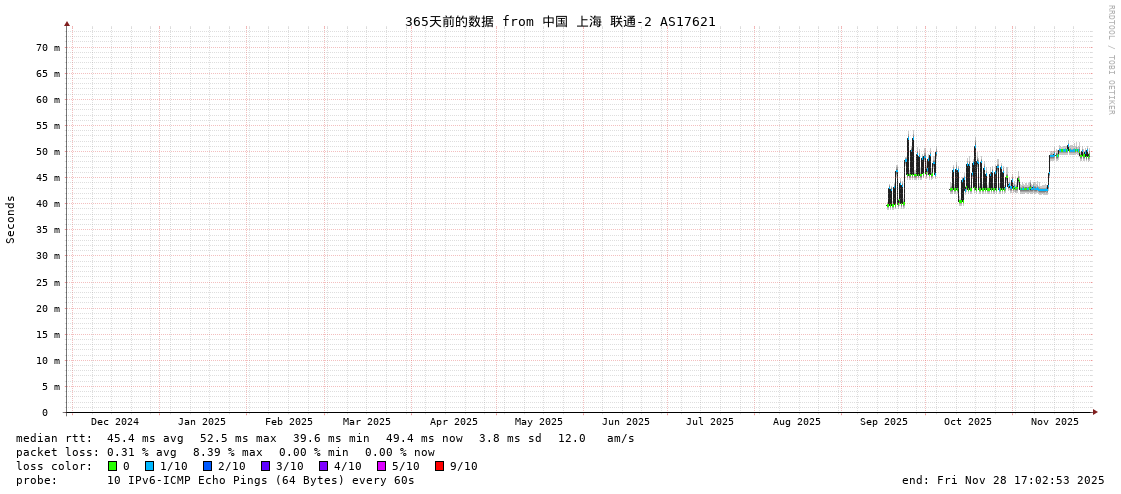Click the 70 m y-axis tick label
The height and width of the screenshot is (494, 1121).
[49, 48]
